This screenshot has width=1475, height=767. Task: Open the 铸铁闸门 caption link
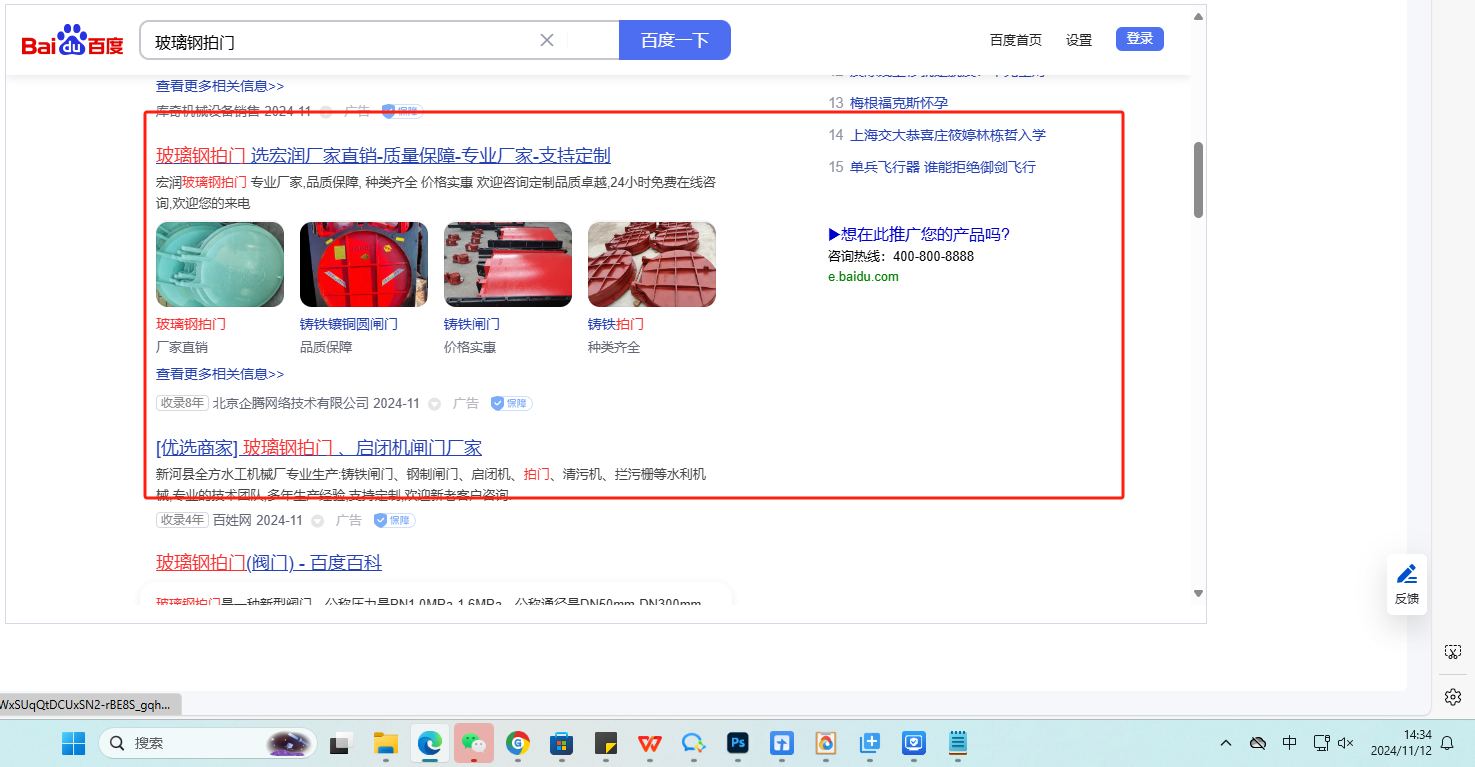472,324
